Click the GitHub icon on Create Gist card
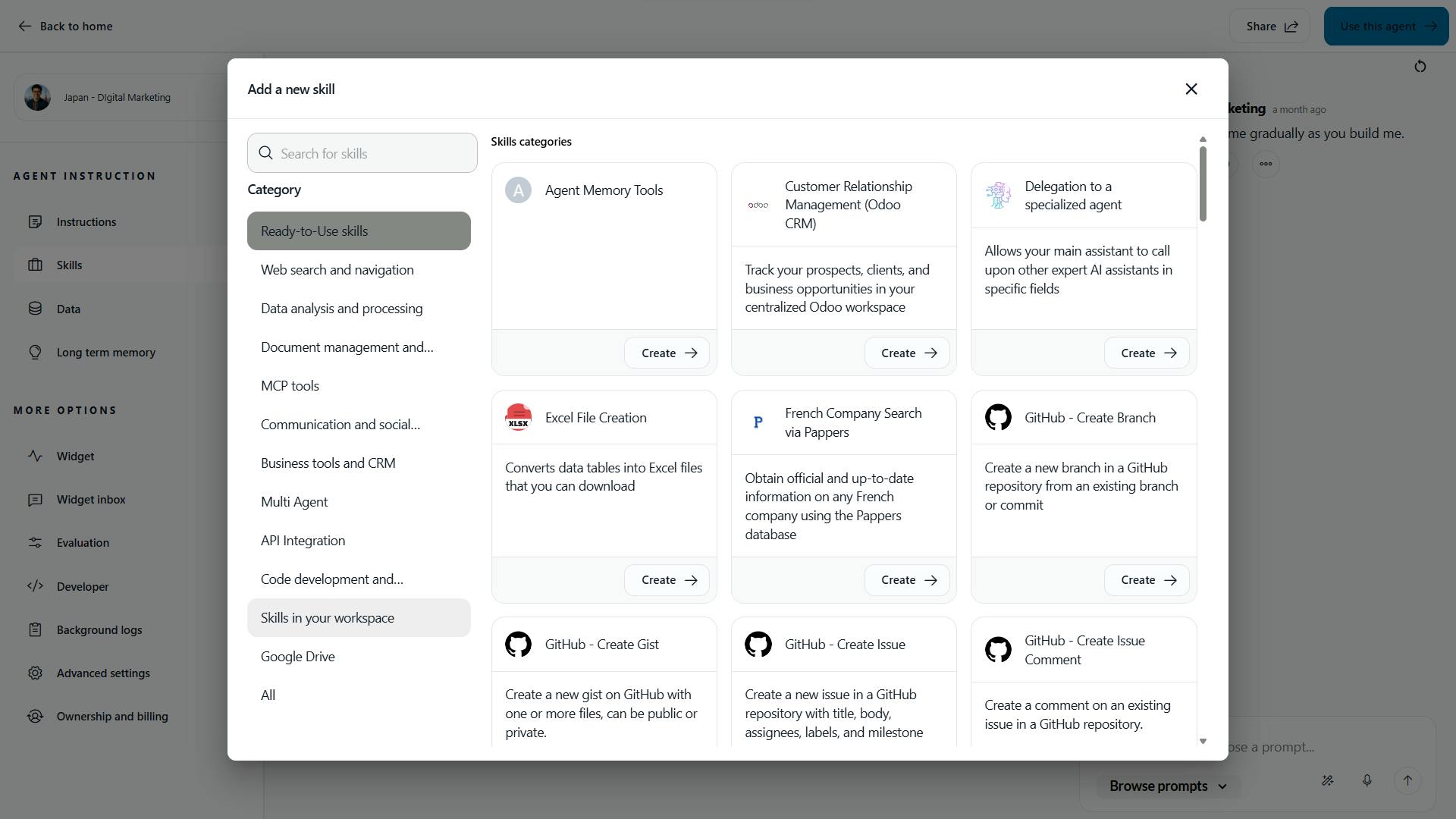 pyautogui.click(x=518, y=645)
